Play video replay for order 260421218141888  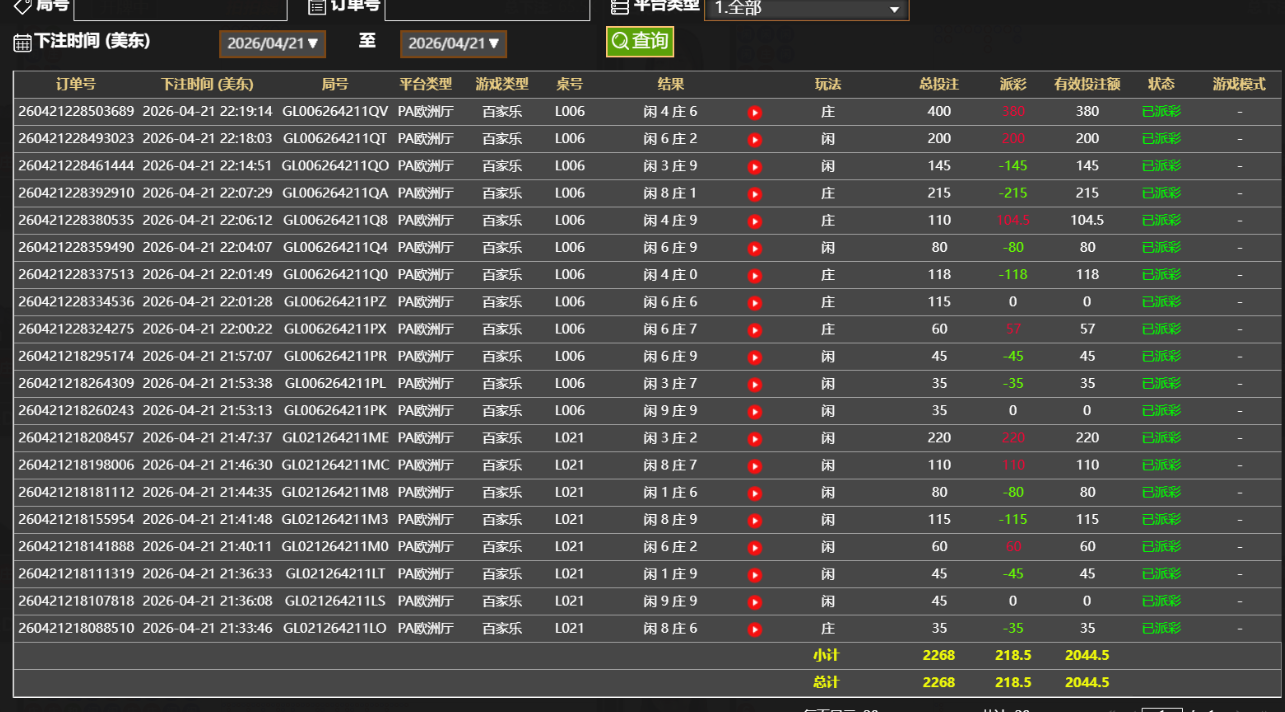click(755, 547)
